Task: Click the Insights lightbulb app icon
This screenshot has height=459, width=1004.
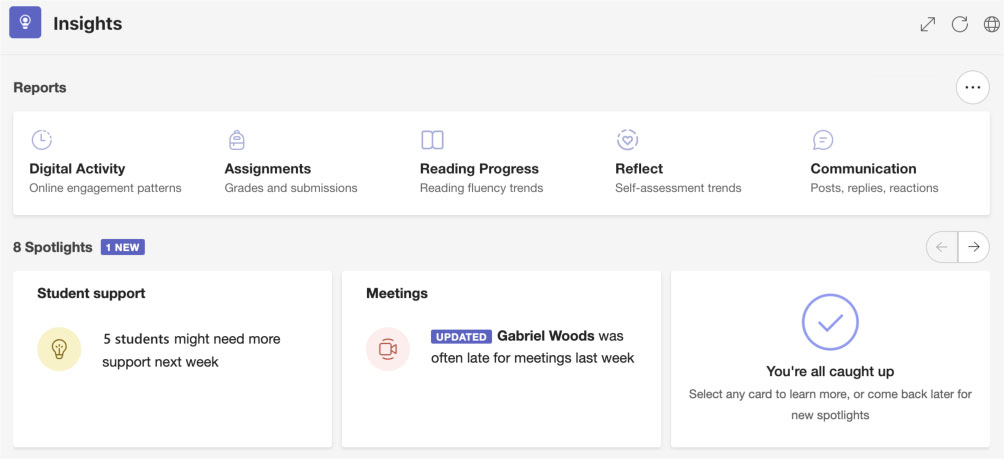Action: coord(25,23)
